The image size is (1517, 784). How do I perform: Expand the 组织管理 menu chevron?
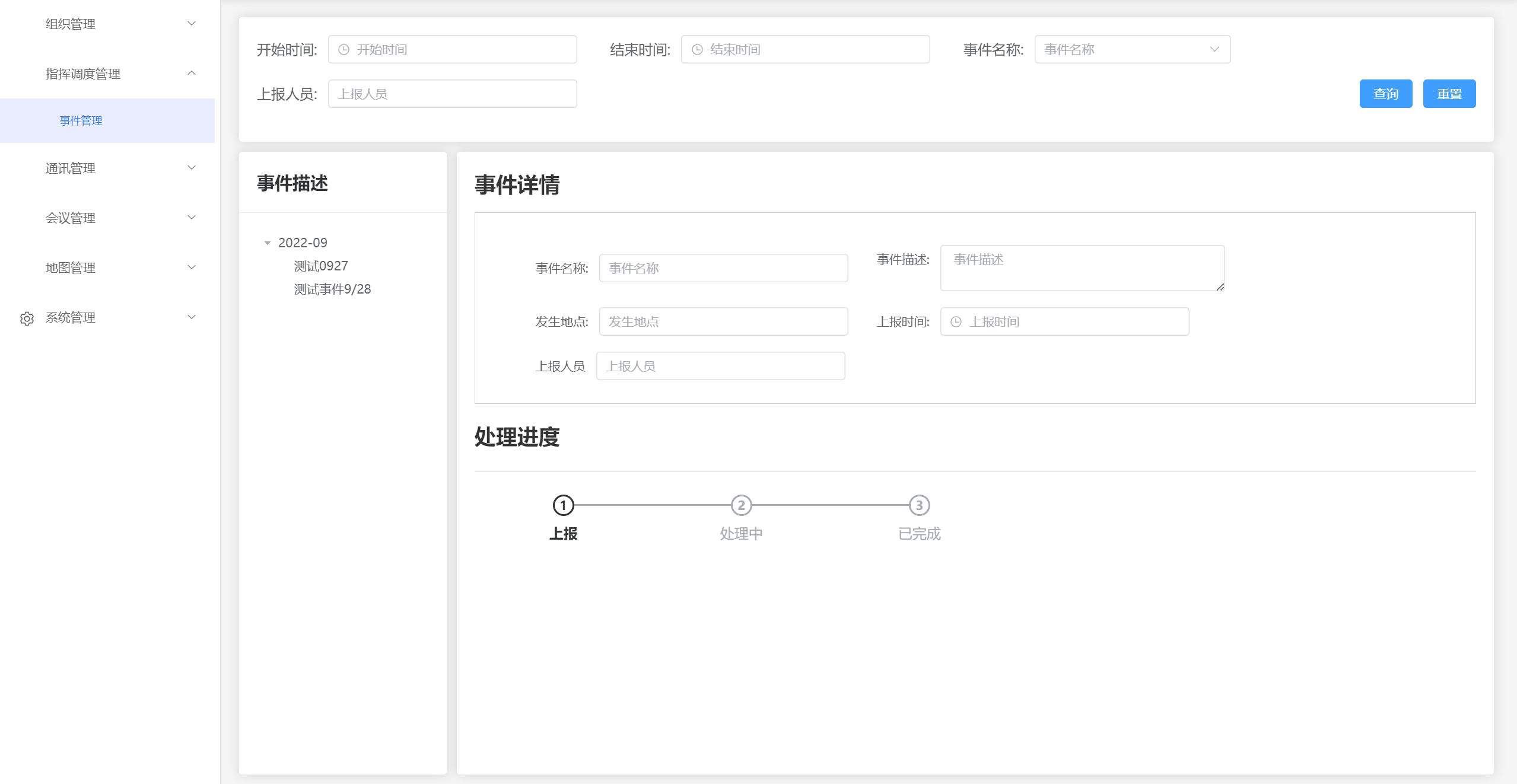click(x=192, y=24)
